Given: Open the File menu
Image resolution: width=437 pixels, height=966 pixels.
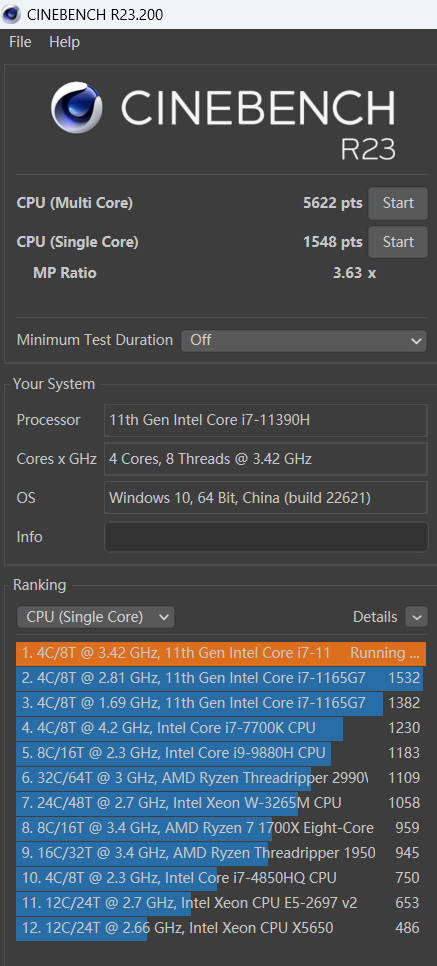Looking at the screenshot, I should (20, 42).
